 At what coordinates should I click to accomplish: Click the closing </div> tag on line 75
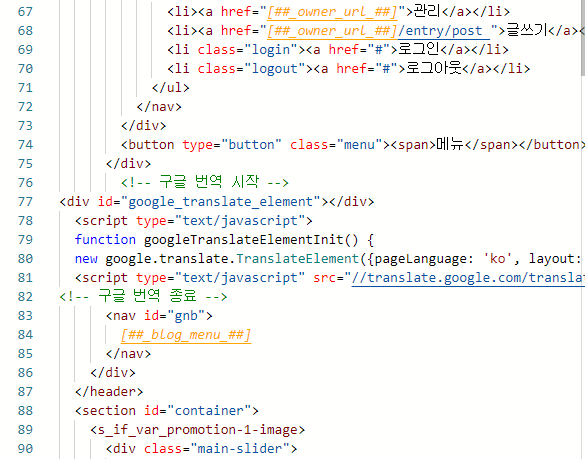click(x=128, y=164)
